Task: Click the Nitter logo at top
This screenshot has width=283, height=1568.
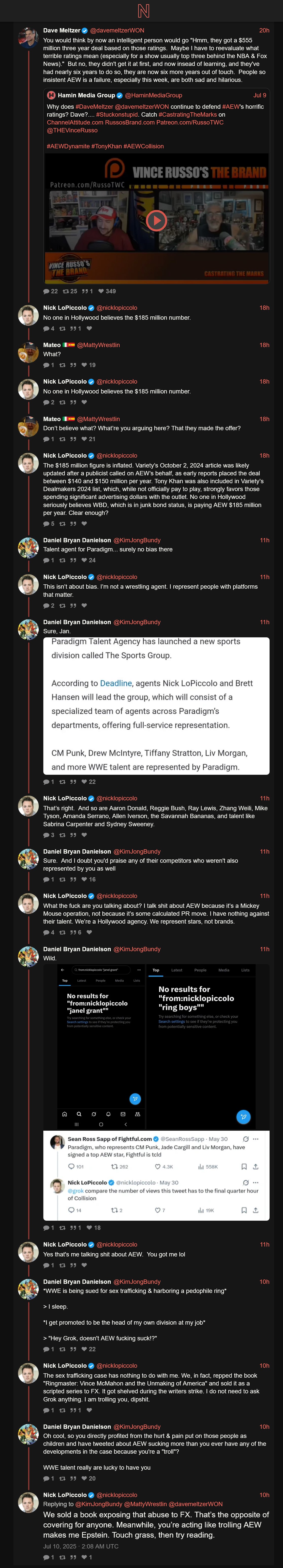Action: coord(143,10)
